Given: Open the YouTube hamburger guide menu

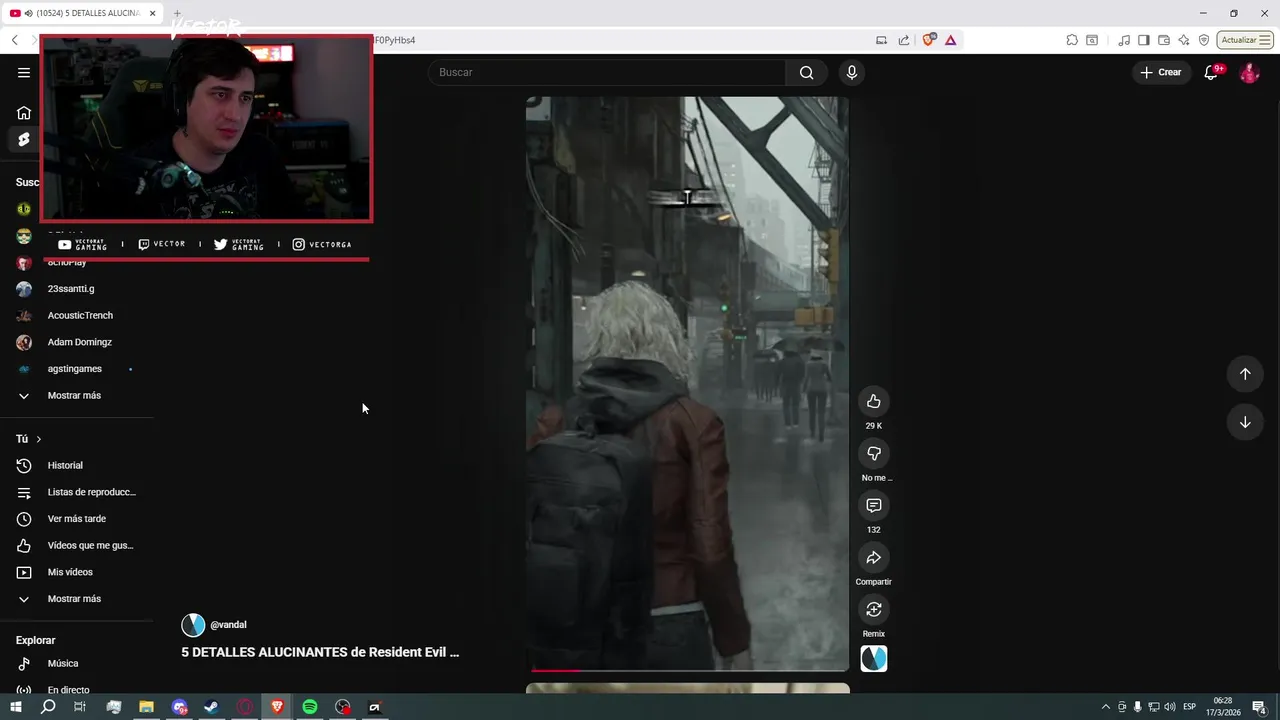Looking at the screenshot, I should tap(24, 72).
